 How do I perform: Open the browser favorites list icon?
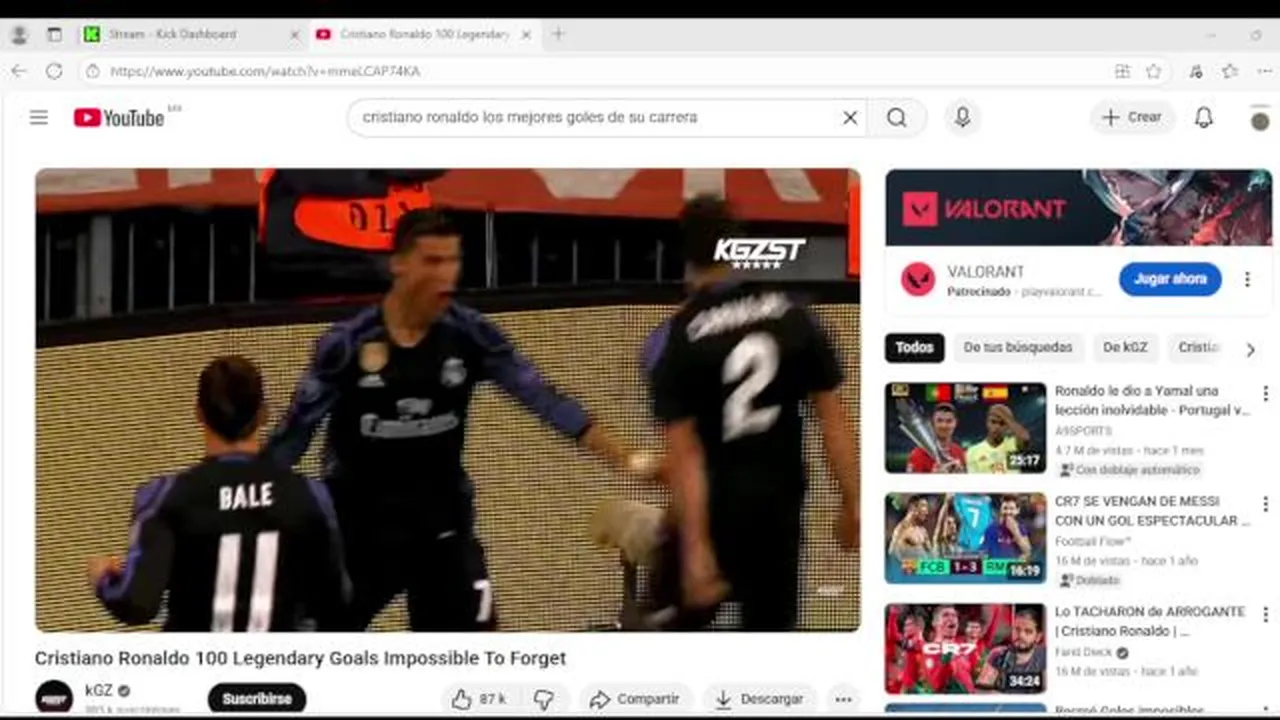coord(1230,71)
